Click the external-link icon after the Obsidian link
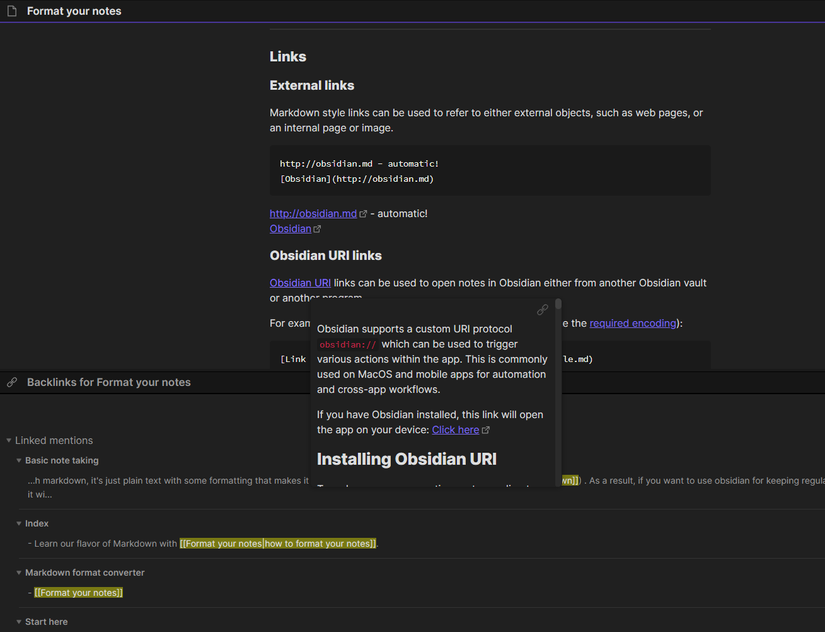The width and height of the screenshot is (825, 632). point(317,229)
